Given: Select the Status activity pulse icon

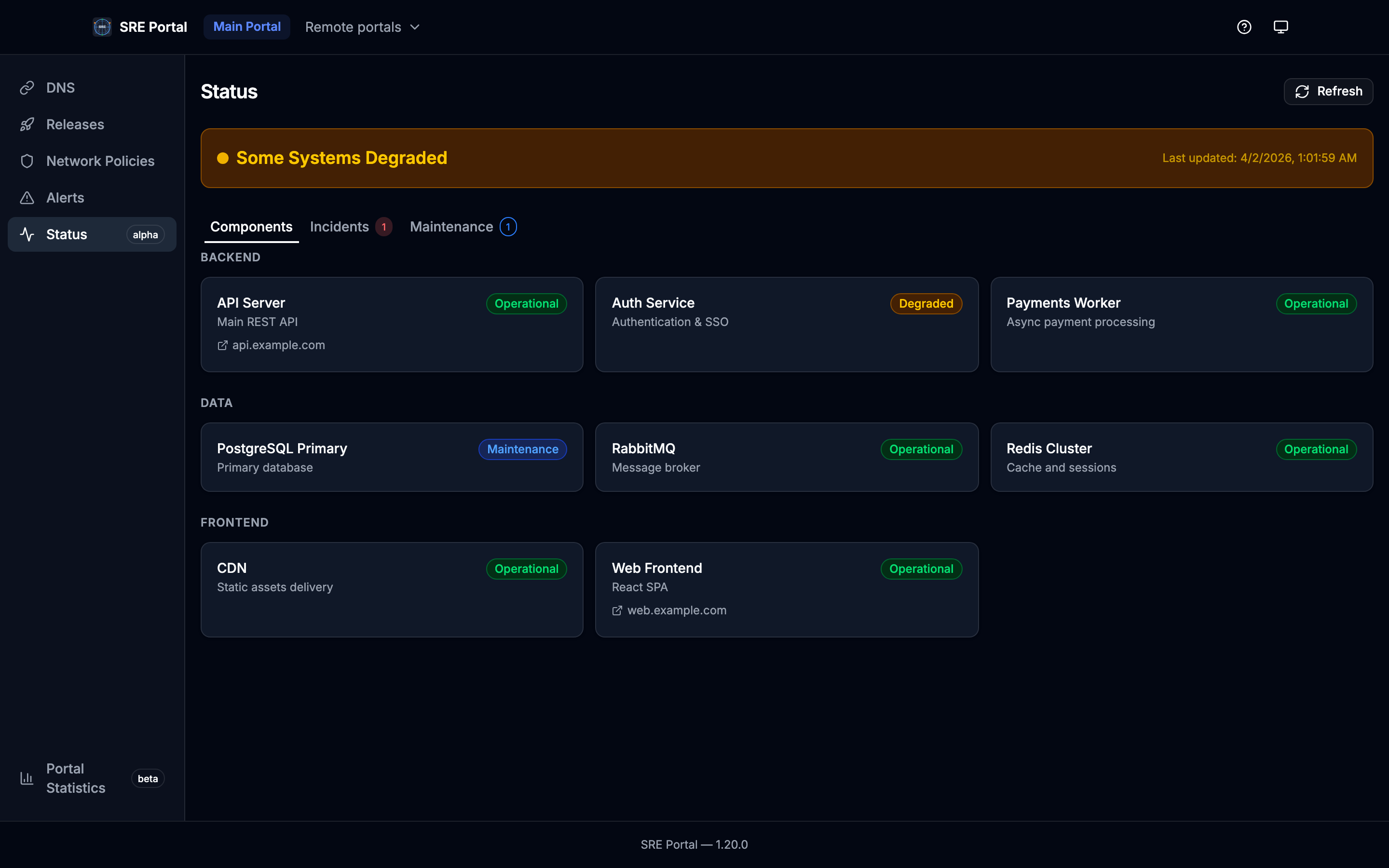Looking at the screenshot, I should coord(27,234).
